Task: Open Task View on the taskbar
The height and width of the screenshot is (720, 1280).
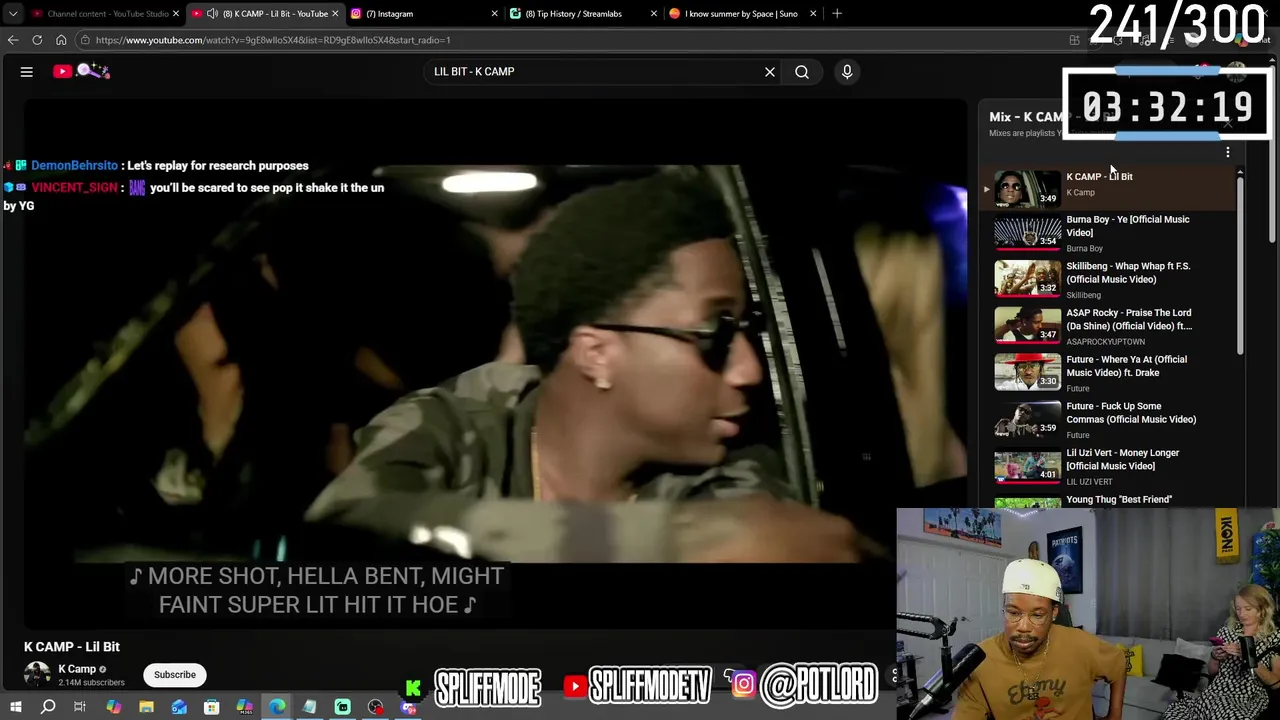Action: click(x=80, y=708)
